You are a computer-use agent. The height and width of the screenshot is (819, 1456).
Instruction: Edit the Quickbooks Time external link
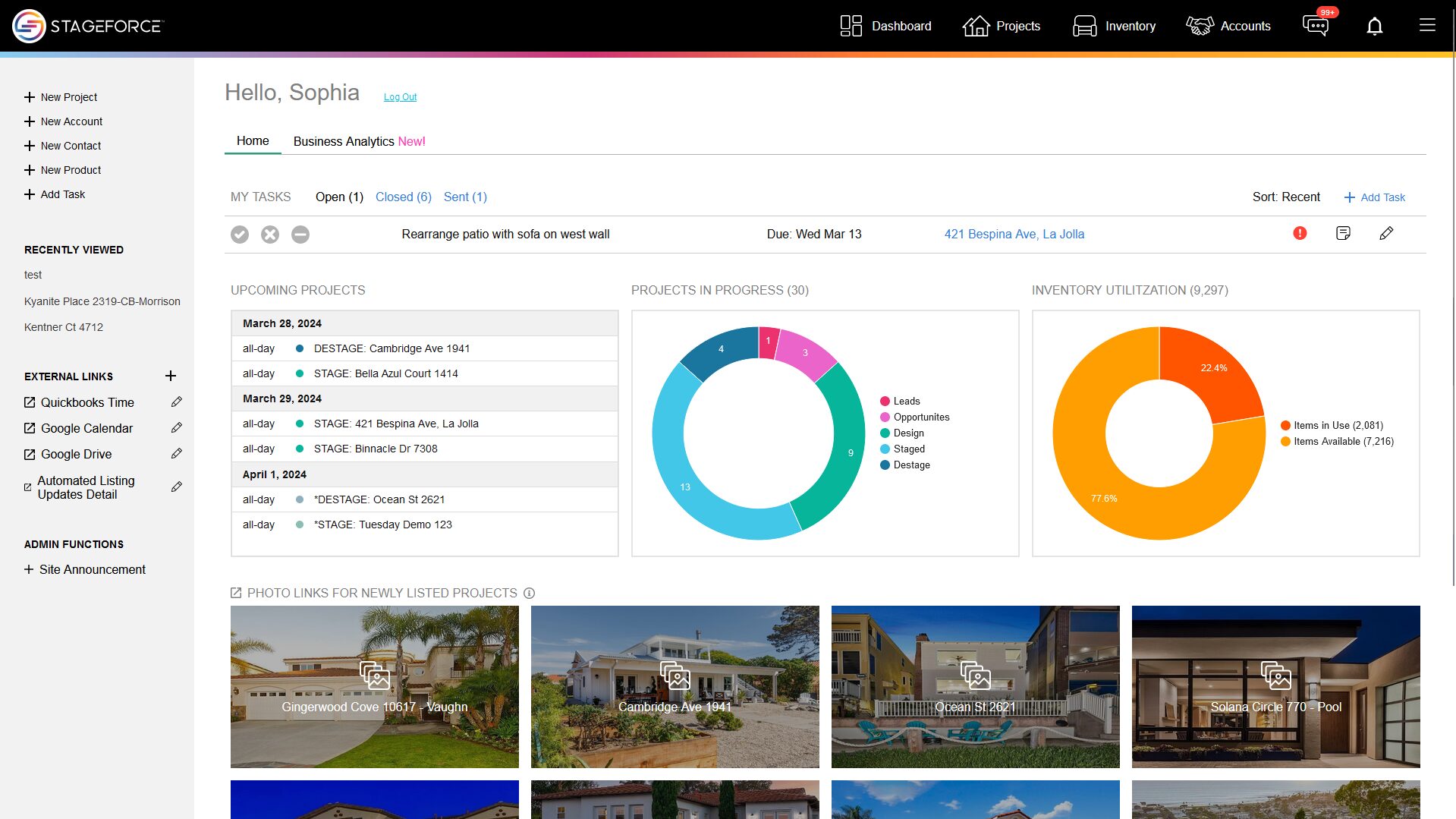[177, 402]
